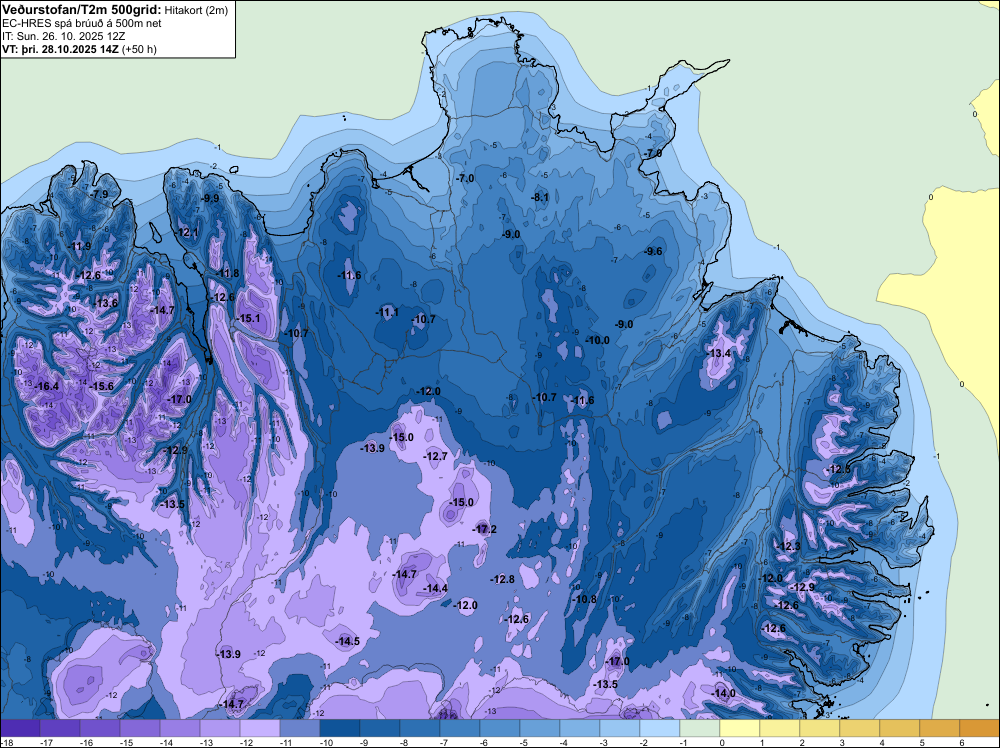1000x748 pixels.
Task: Click the -16.4 temperature reading
Action: [x=47, y=386]
